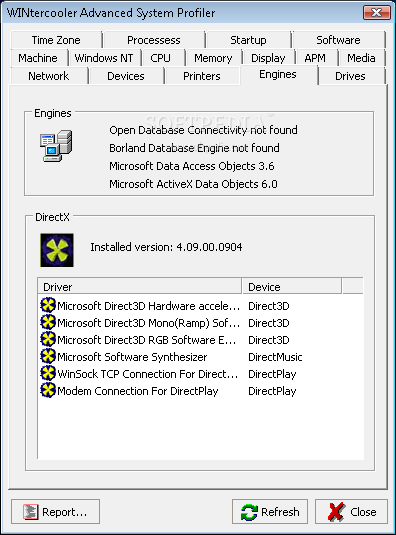
Task: Refresh the system profile data
Action: click(x=270, y=511)
